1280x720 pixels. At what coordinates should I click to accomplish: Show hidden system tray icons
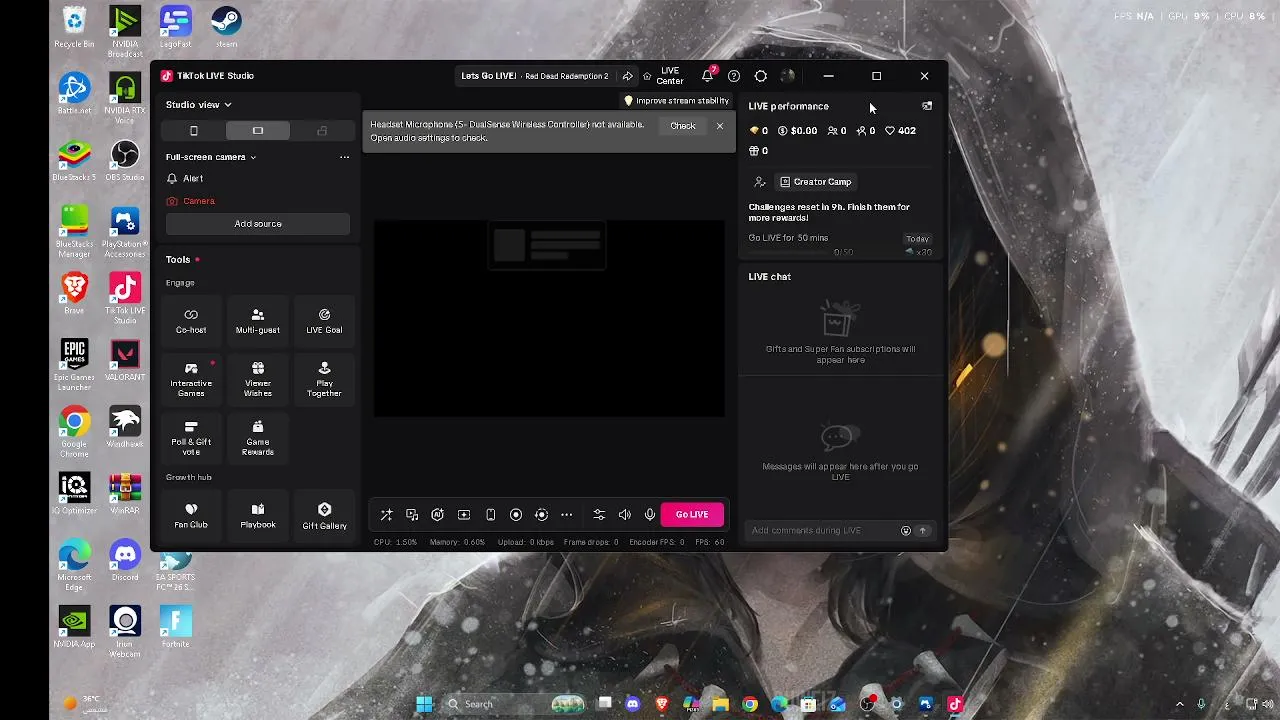[x=1179, y=704]
